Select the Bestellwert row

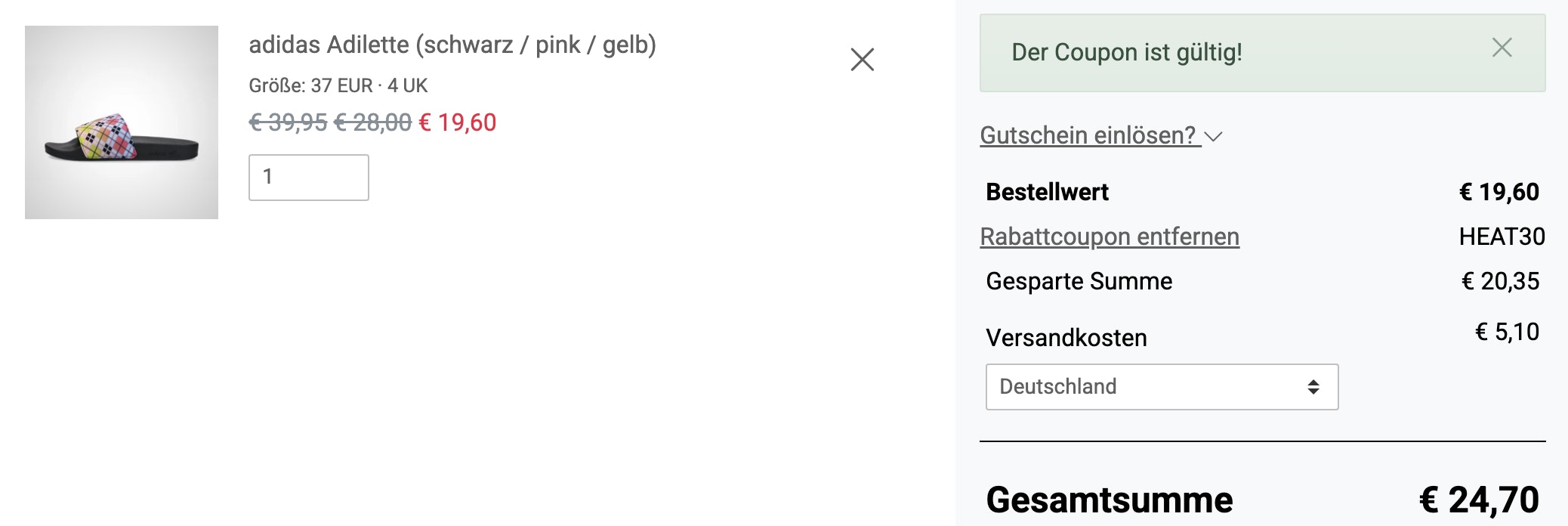(x=1046, y=192)
